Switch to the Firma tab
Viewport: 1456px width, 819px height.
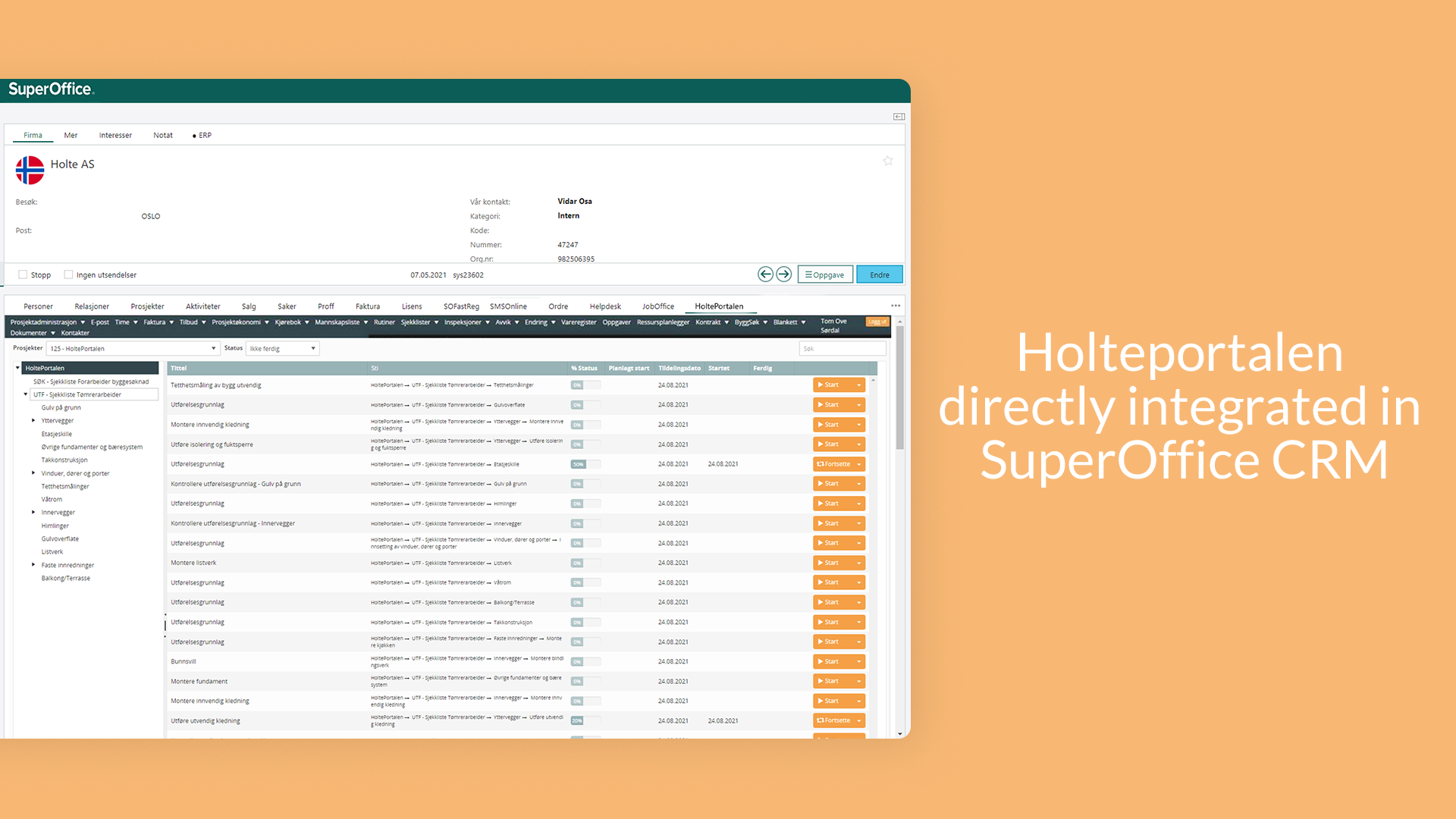33,135
